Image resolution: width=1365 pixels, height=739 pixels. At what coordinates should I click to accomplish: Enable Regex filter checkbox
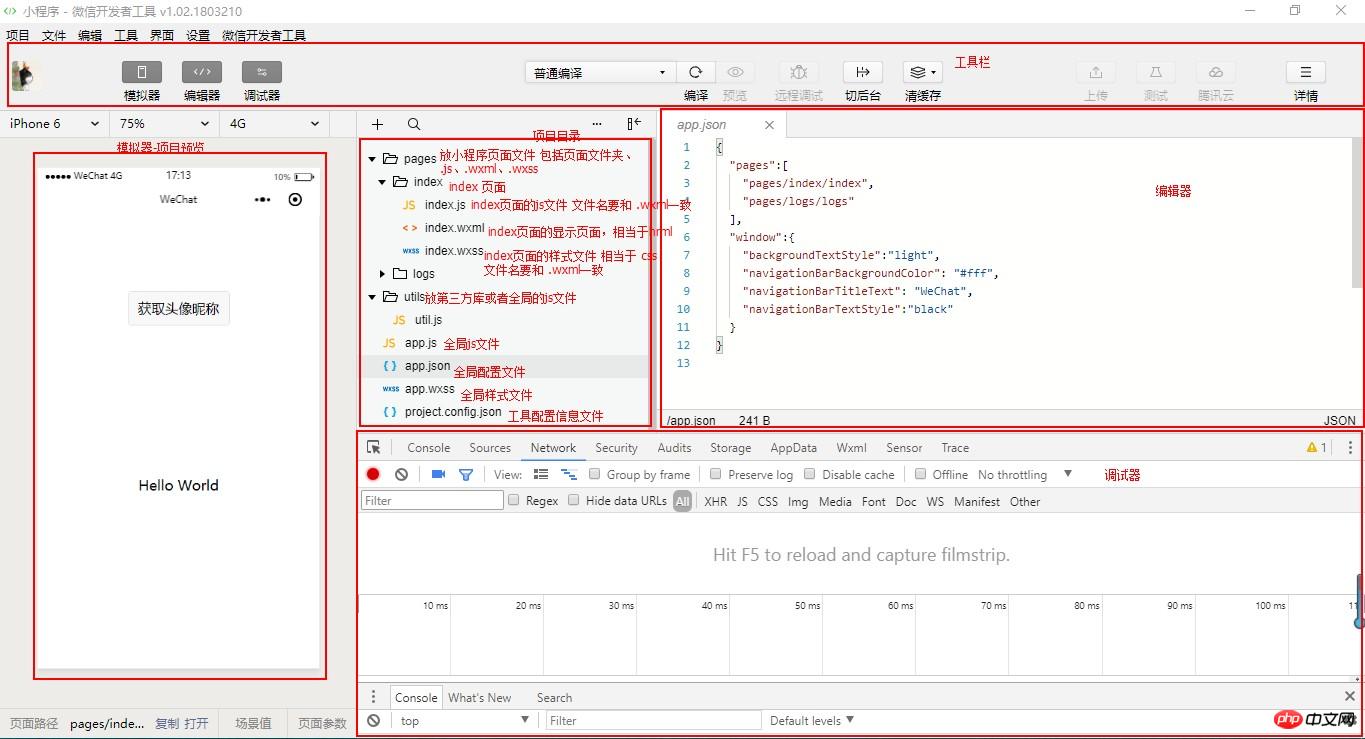tap(514, 500)
